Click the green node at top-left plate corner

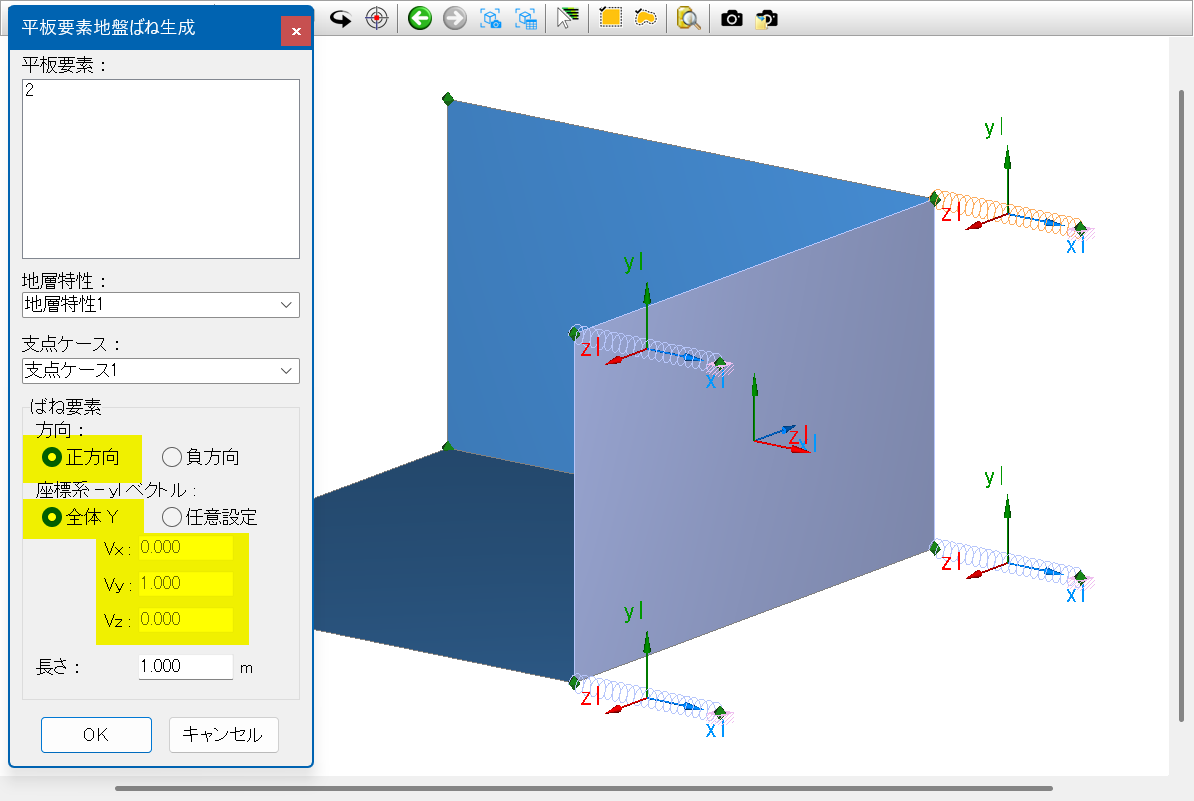(x=448, y=98)
